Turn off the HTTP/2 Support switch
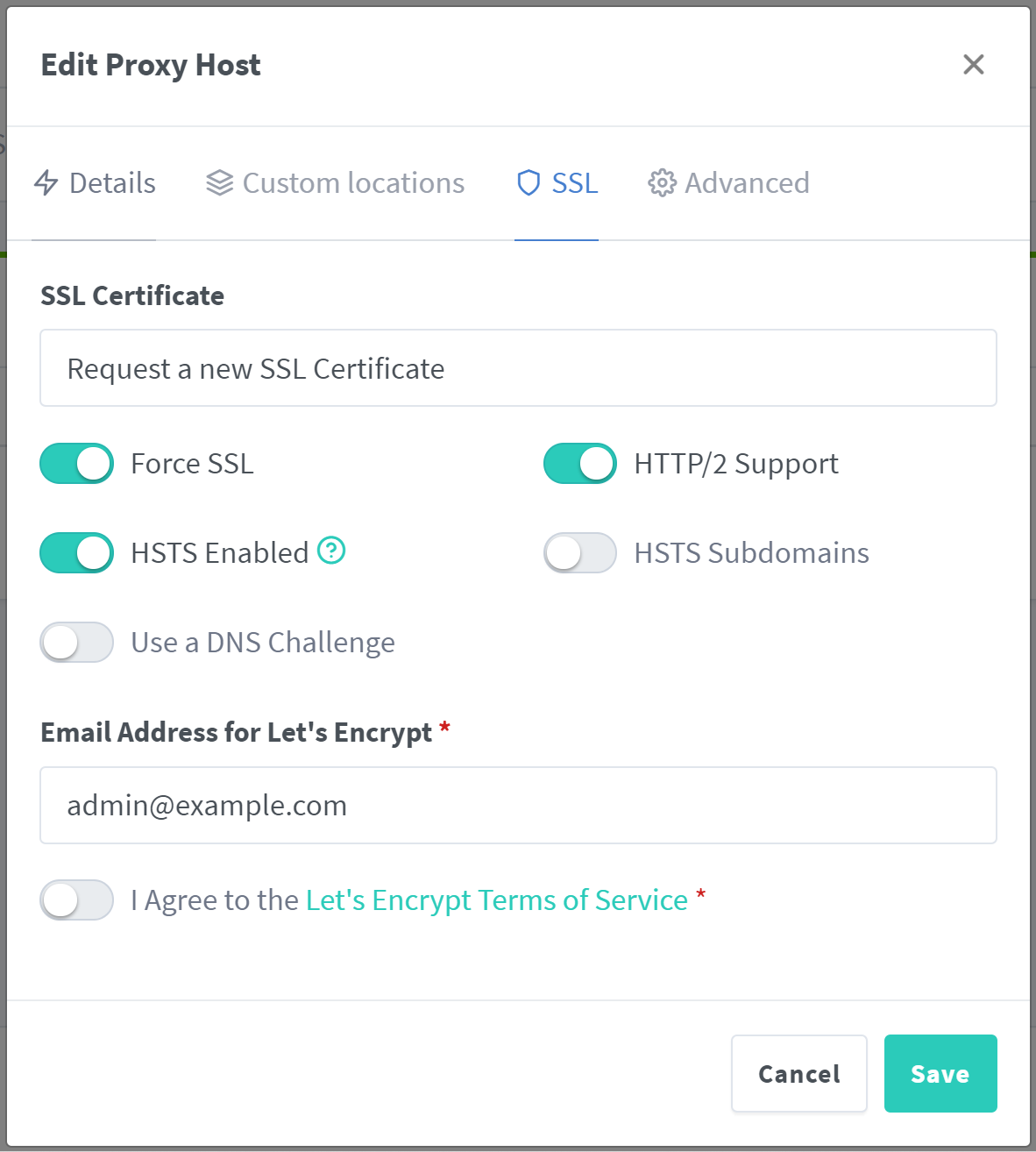The image size is (1036, 1152). click(580, 464)
